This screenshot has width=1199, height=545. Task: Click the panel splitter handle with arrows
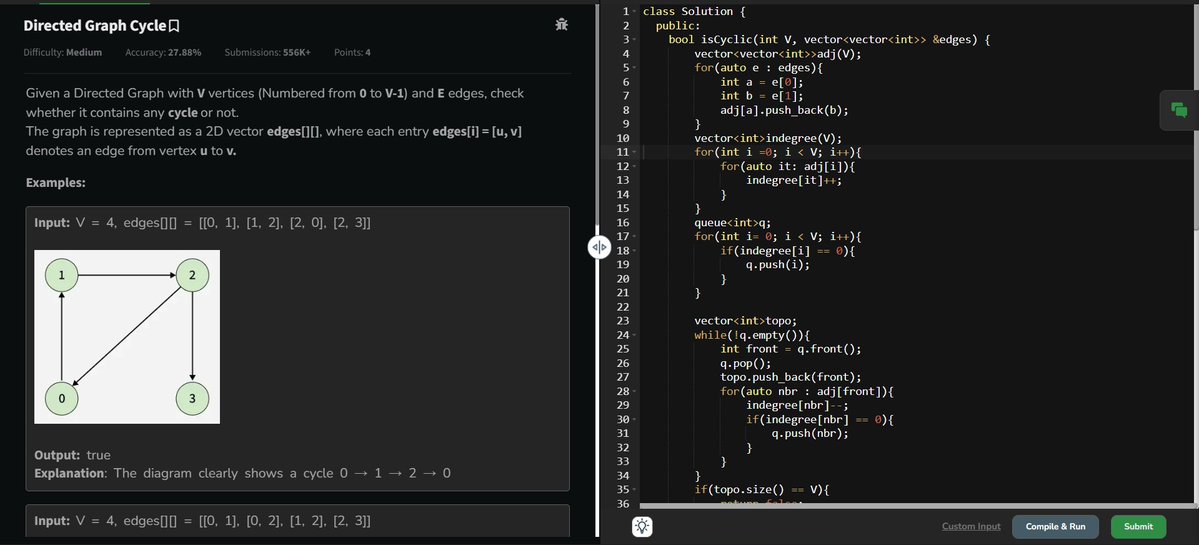coord(599,247)
